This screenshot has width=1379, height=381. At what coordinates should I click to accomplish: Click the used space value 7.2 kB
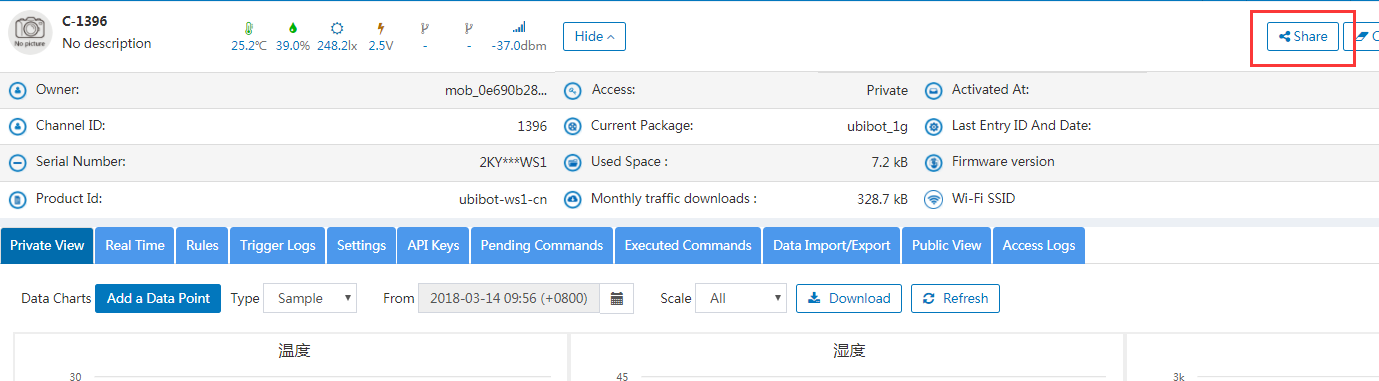click(890, 163)
